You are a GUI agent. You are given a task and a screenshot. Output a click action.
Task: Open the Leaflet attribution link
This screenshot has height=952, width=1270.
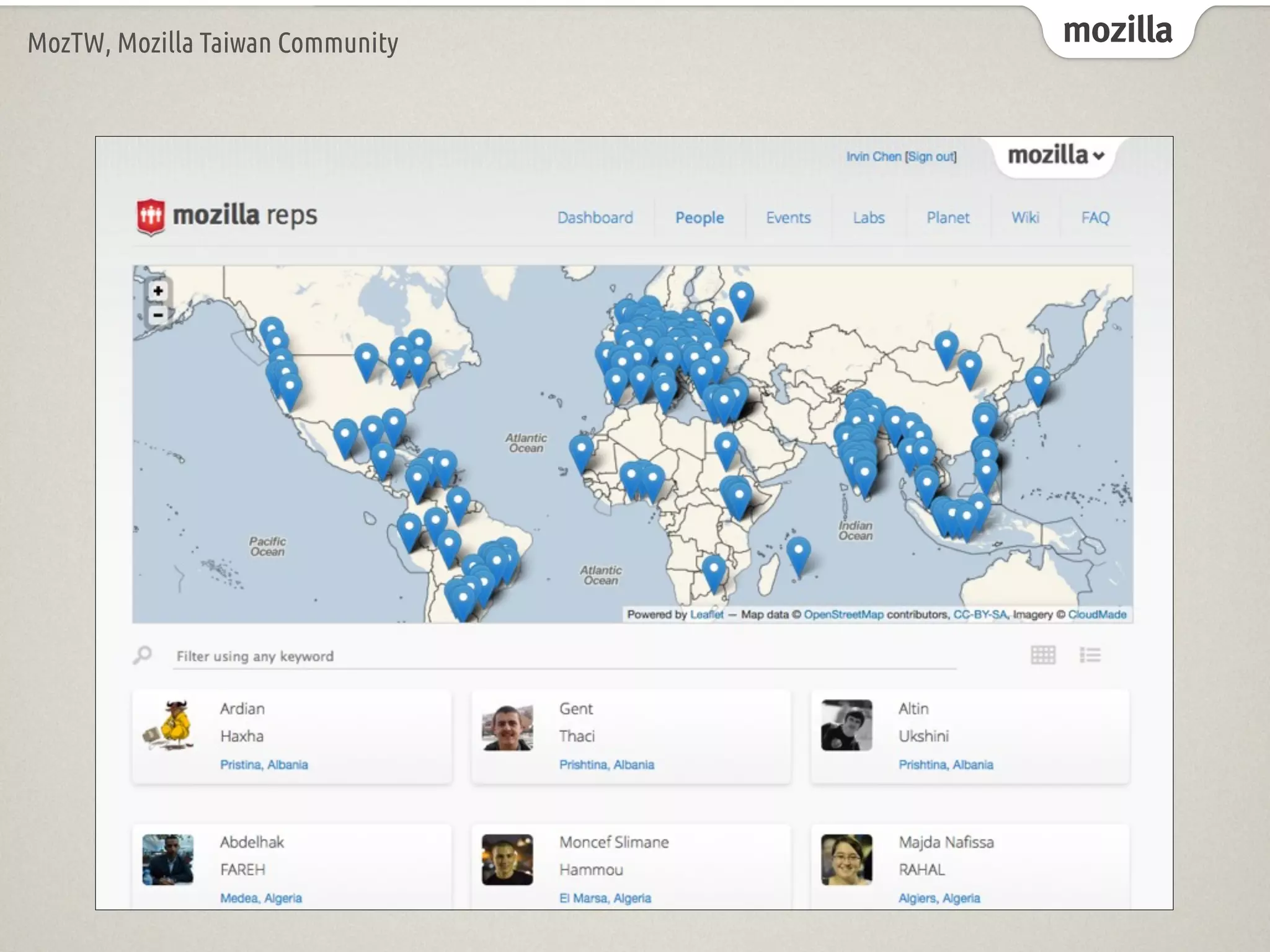(706, 615)
